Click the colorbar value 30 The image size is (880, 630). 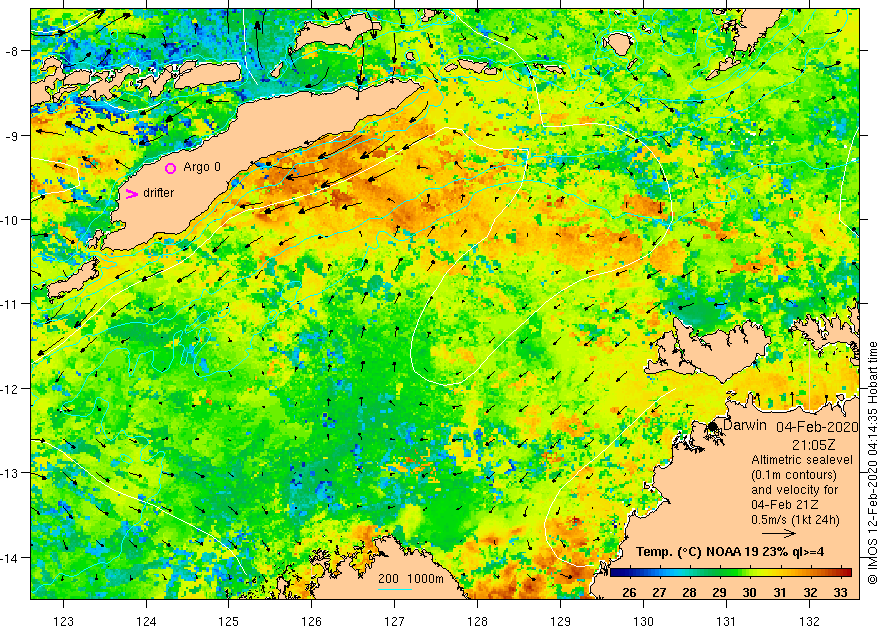[749, 592]
